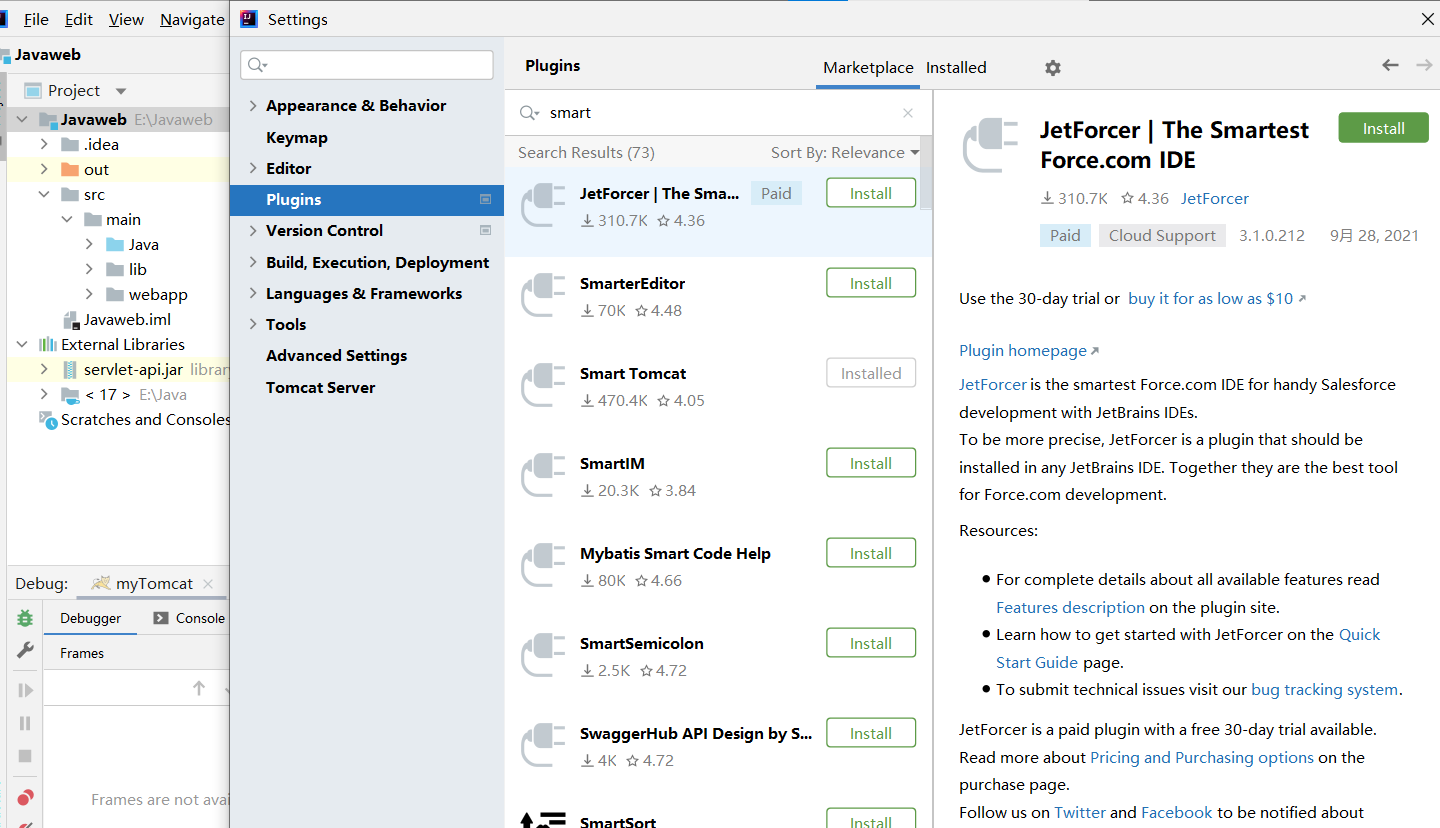The image size is (1440, 828).
Task: Open the Plugin homepage link
Action: point(1029,351)
